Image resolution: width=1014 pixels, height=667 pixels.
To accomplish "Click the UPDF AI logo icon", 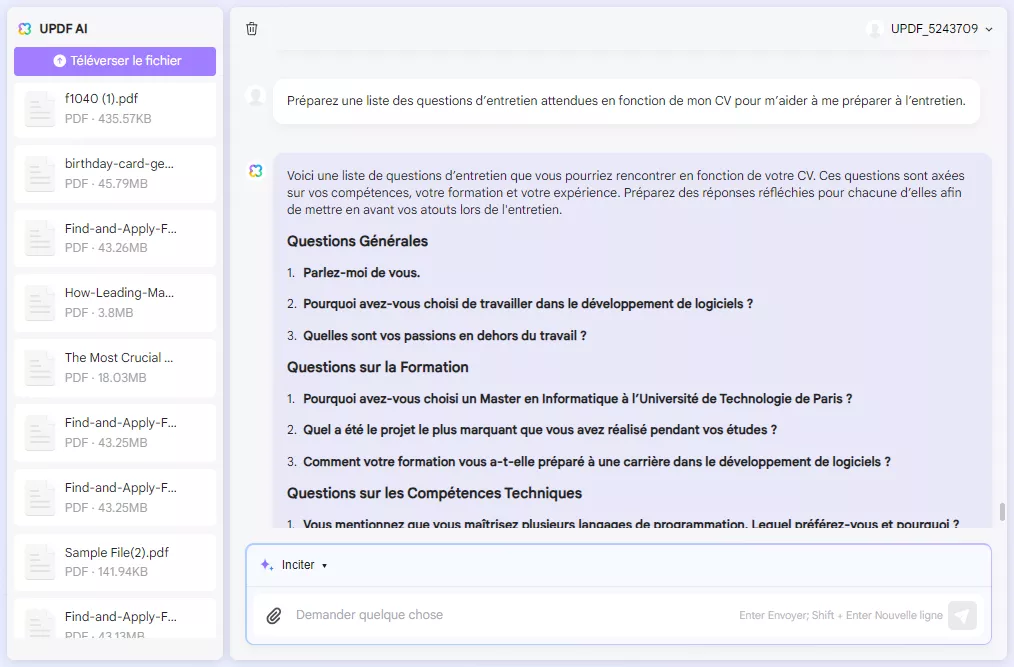I will click(25, 29).
